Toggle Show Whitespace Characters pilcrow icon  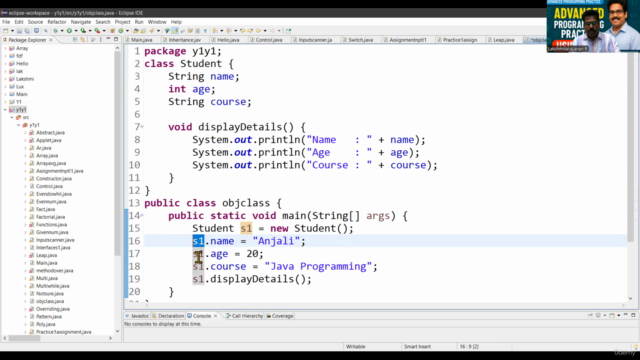[206, 31]
